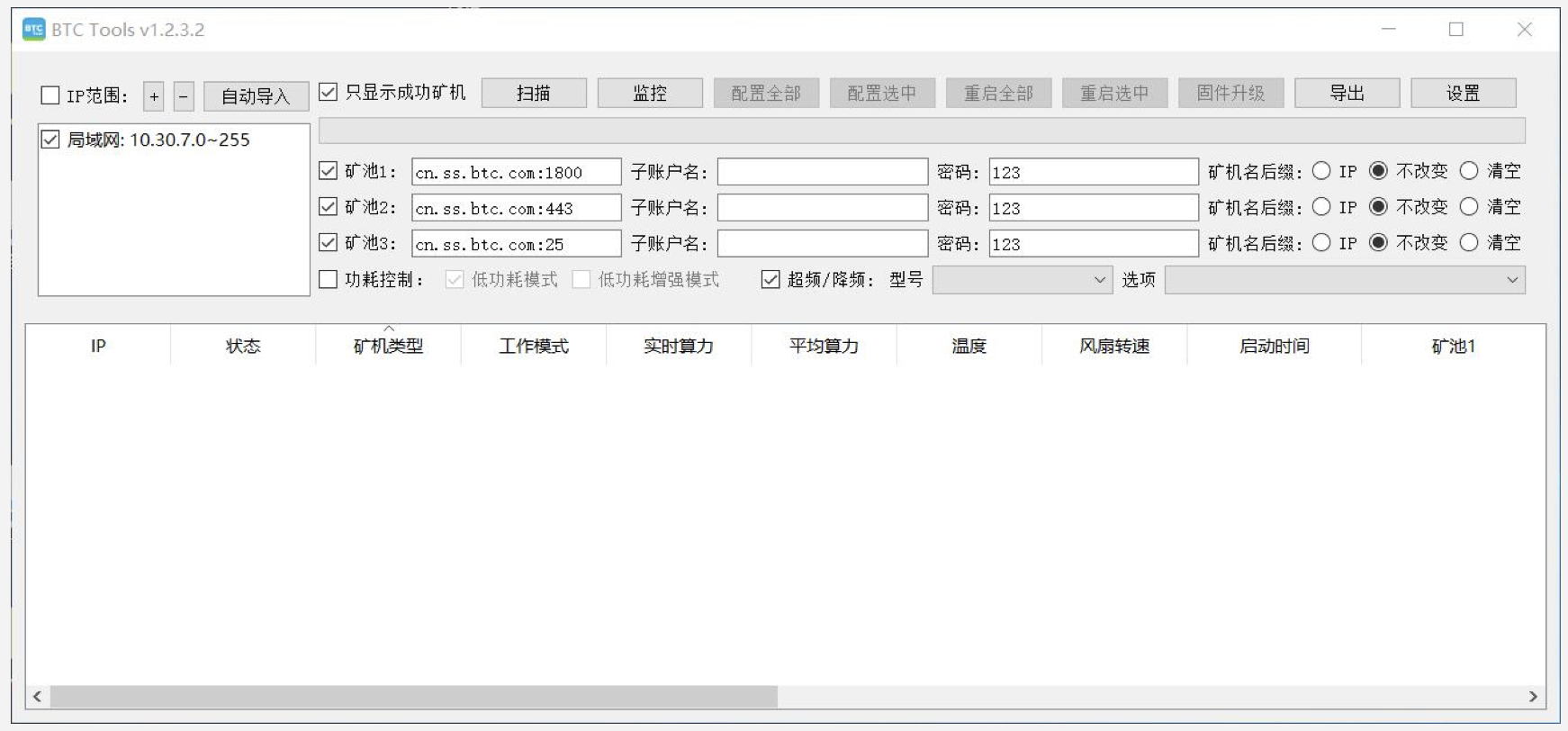Click the horizontal scrollbar left arrow

click(37, 697)
